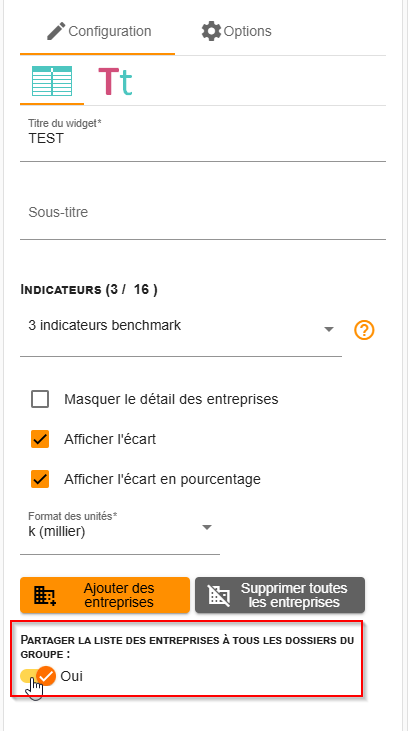Screen dimensions: 408x731
Task: Click the building-plus icon on Ajouter button
Action: click(x=45, y=595)
